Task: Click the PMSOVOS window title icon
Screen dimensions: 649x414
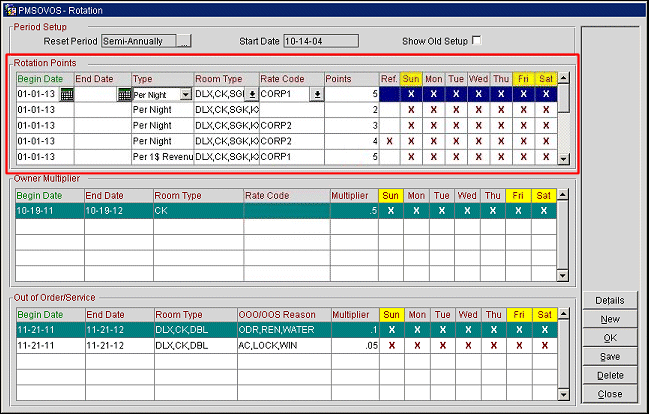Action: pos(10,8)
